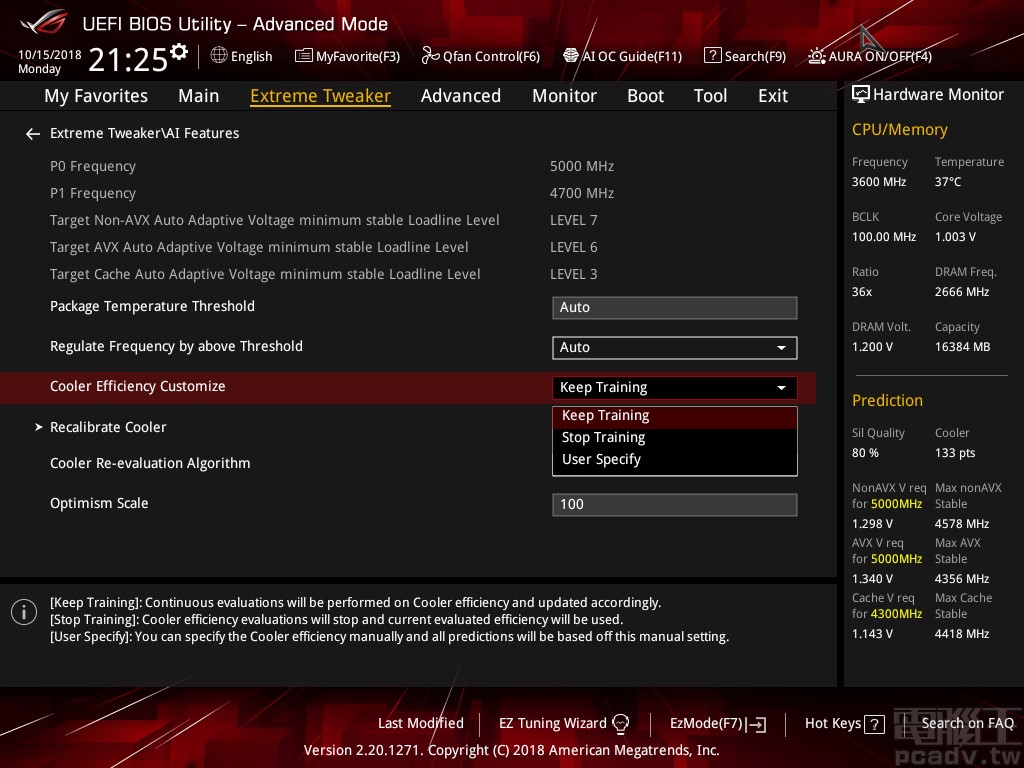
Task: Collapse the Cooler Efficiency Customize dropdown
Action: pyautogui.click(x=674, y=387)
